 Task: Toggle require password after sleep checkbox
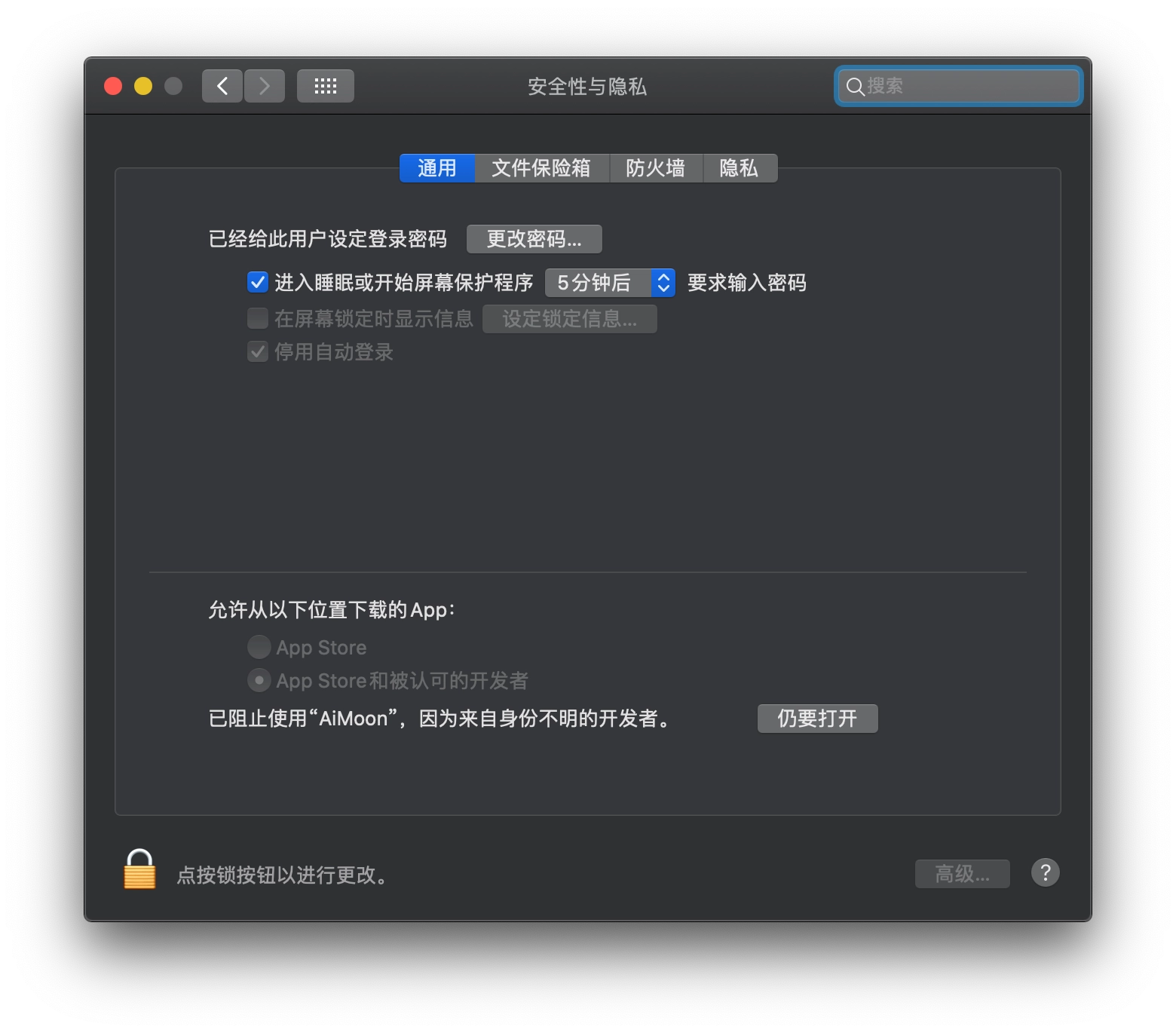tap(258, 282)
